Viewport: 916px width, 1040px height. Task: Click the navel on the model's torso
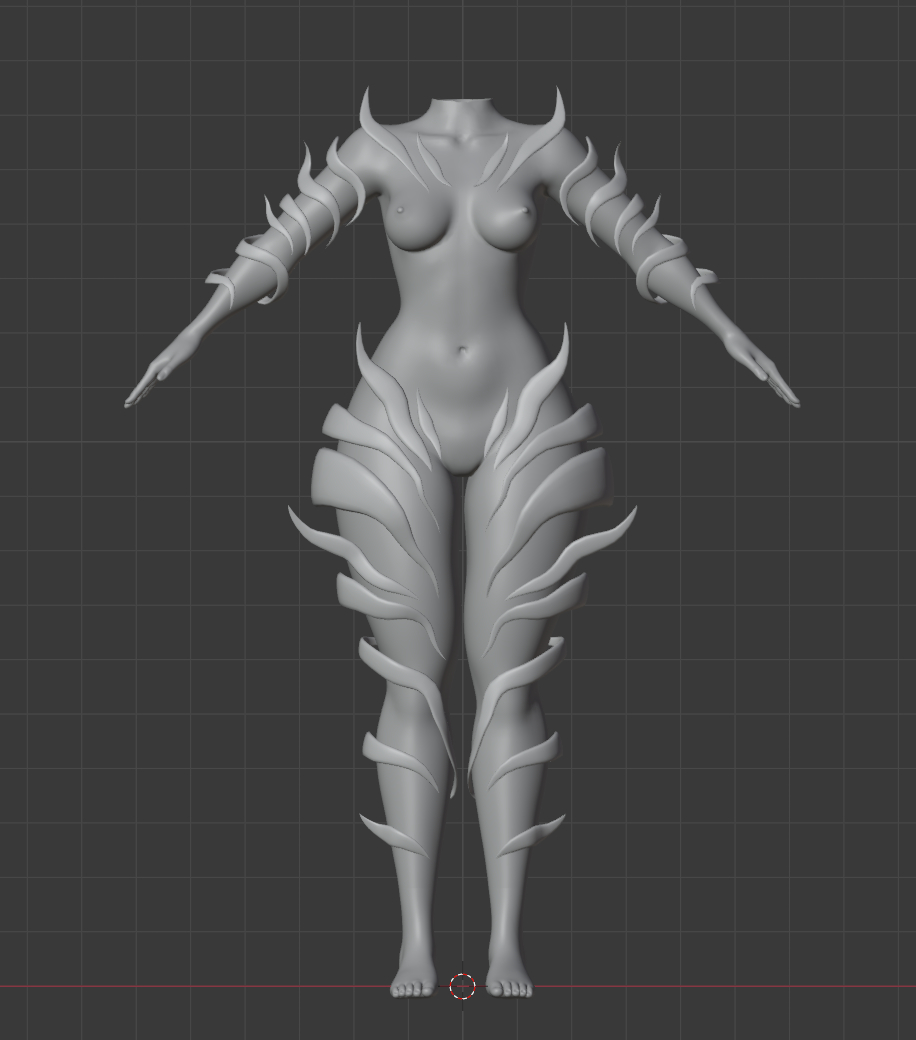463,351
